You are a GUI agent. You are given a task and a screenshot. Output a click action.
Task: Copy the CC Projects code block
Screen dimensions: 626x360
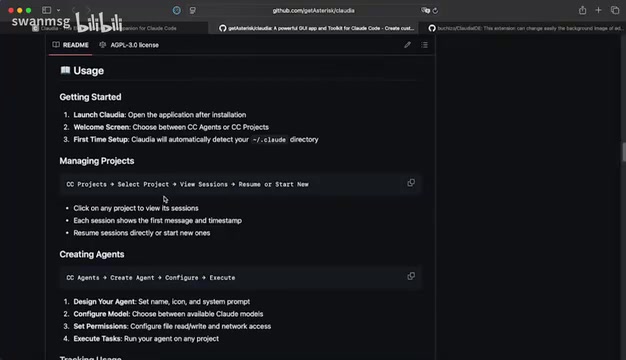coord(411,183)
